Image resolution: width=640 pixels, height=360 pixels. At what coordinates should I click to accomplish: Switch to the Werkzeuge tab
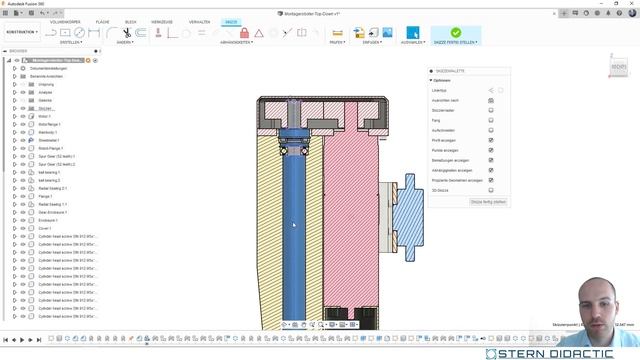162,22
